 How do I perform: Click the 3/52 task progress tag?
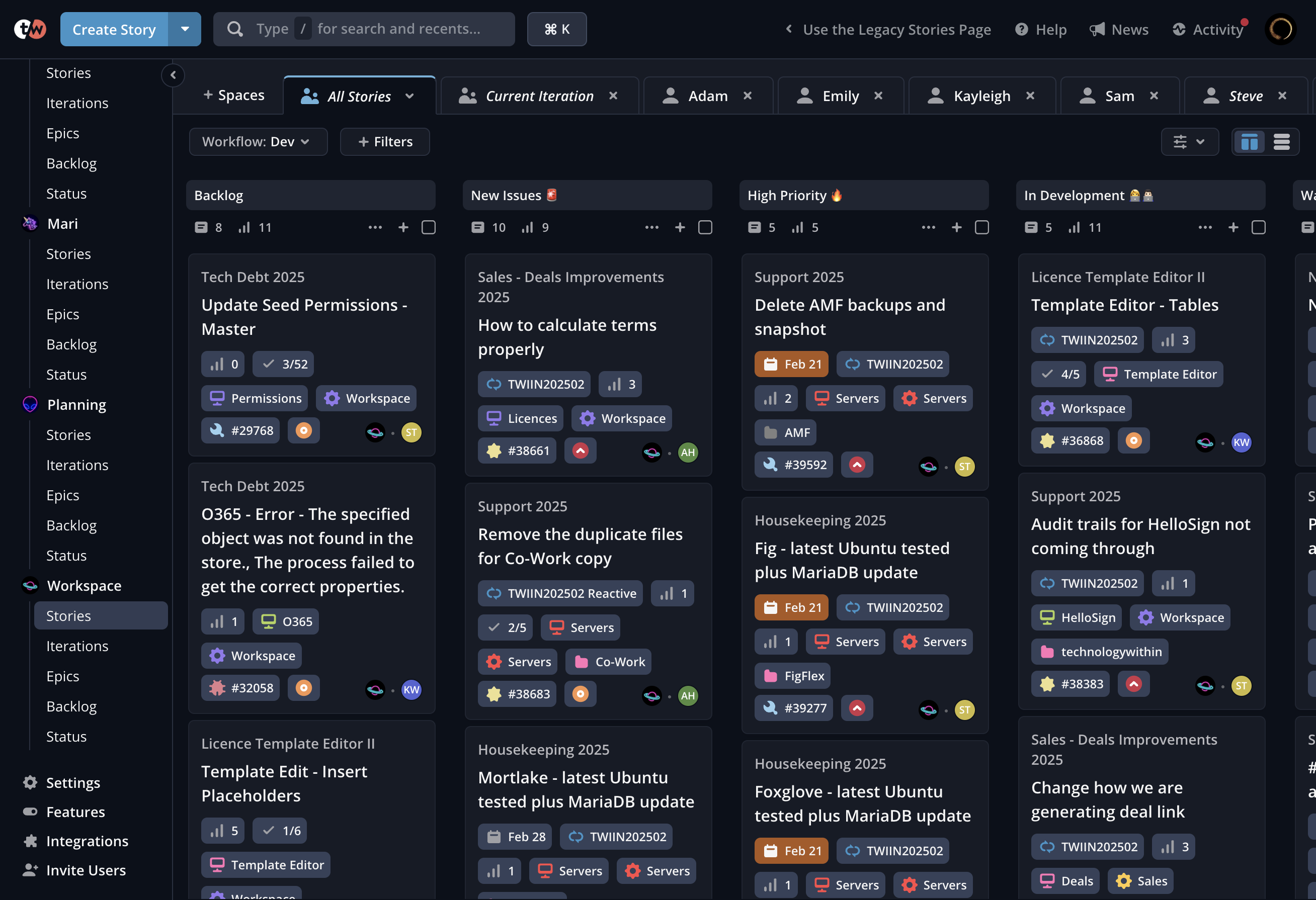click(x=283, y=364)
